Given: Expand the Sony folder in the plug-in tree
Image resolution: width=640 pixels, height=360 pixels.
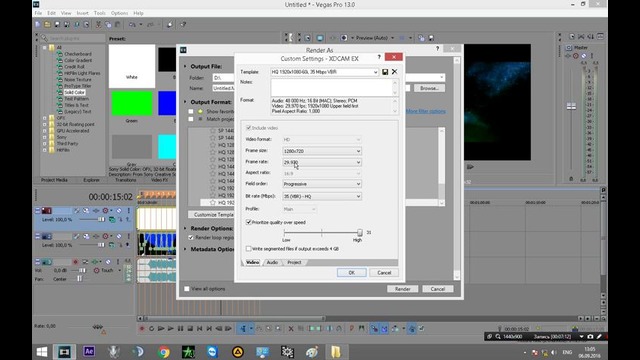Looking at the screenshot, I should click(44, 137).
